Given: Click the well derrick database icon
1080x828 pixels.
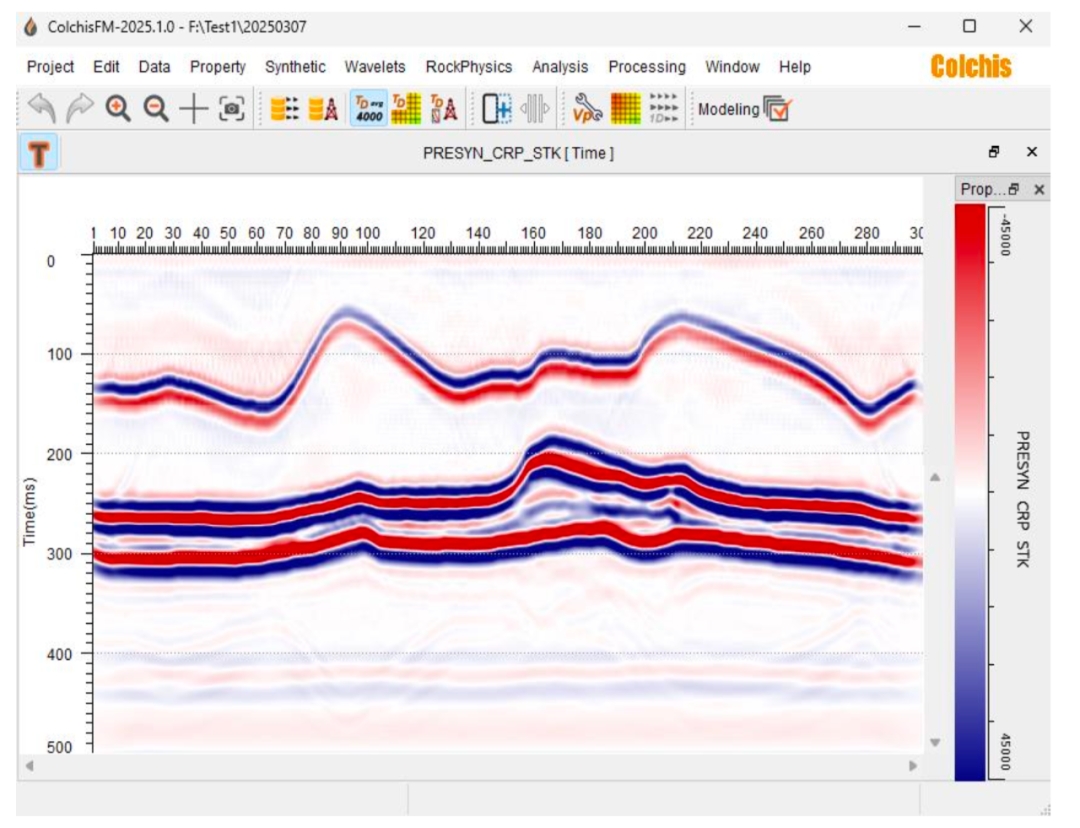Looking at the screenshot, I should click(x=322, y=109).
